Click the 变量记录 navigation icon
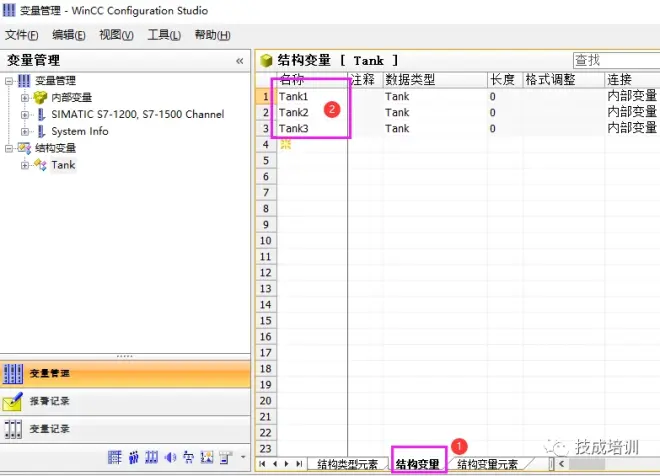The image size is (660, 476). (13, 429)
